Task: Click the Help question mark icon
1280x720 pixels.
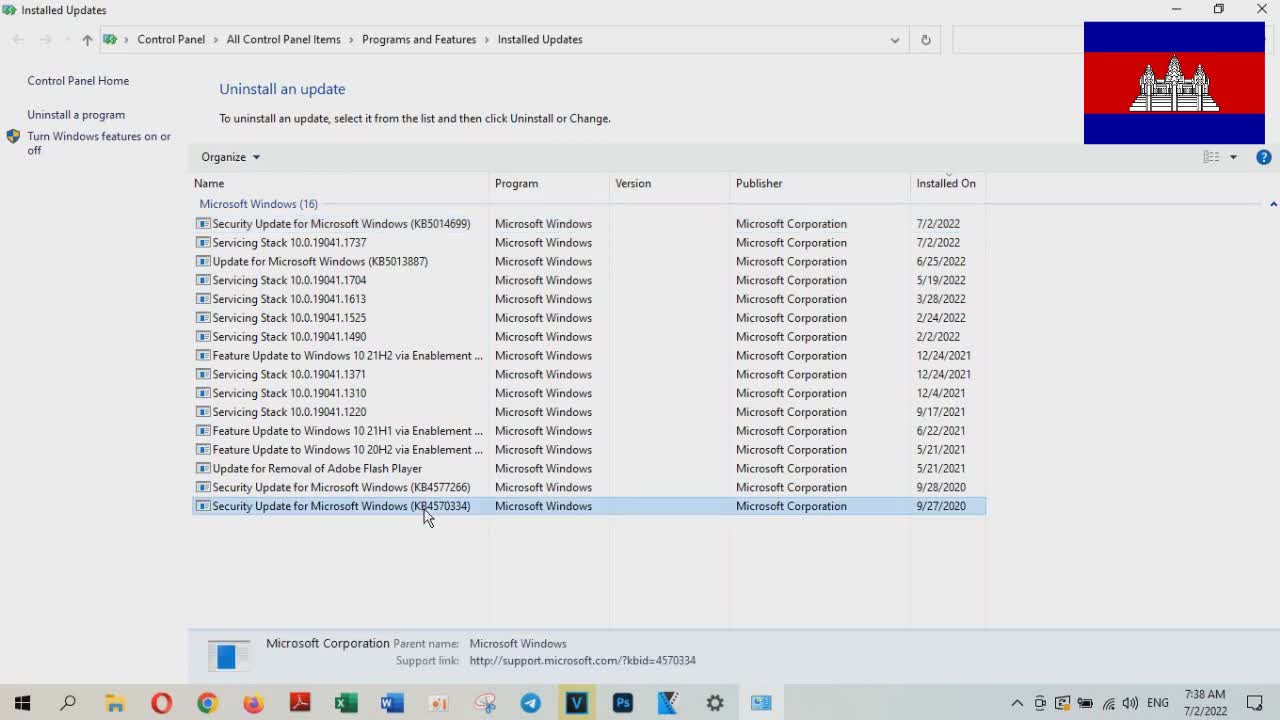Action: click(1264, 157)
